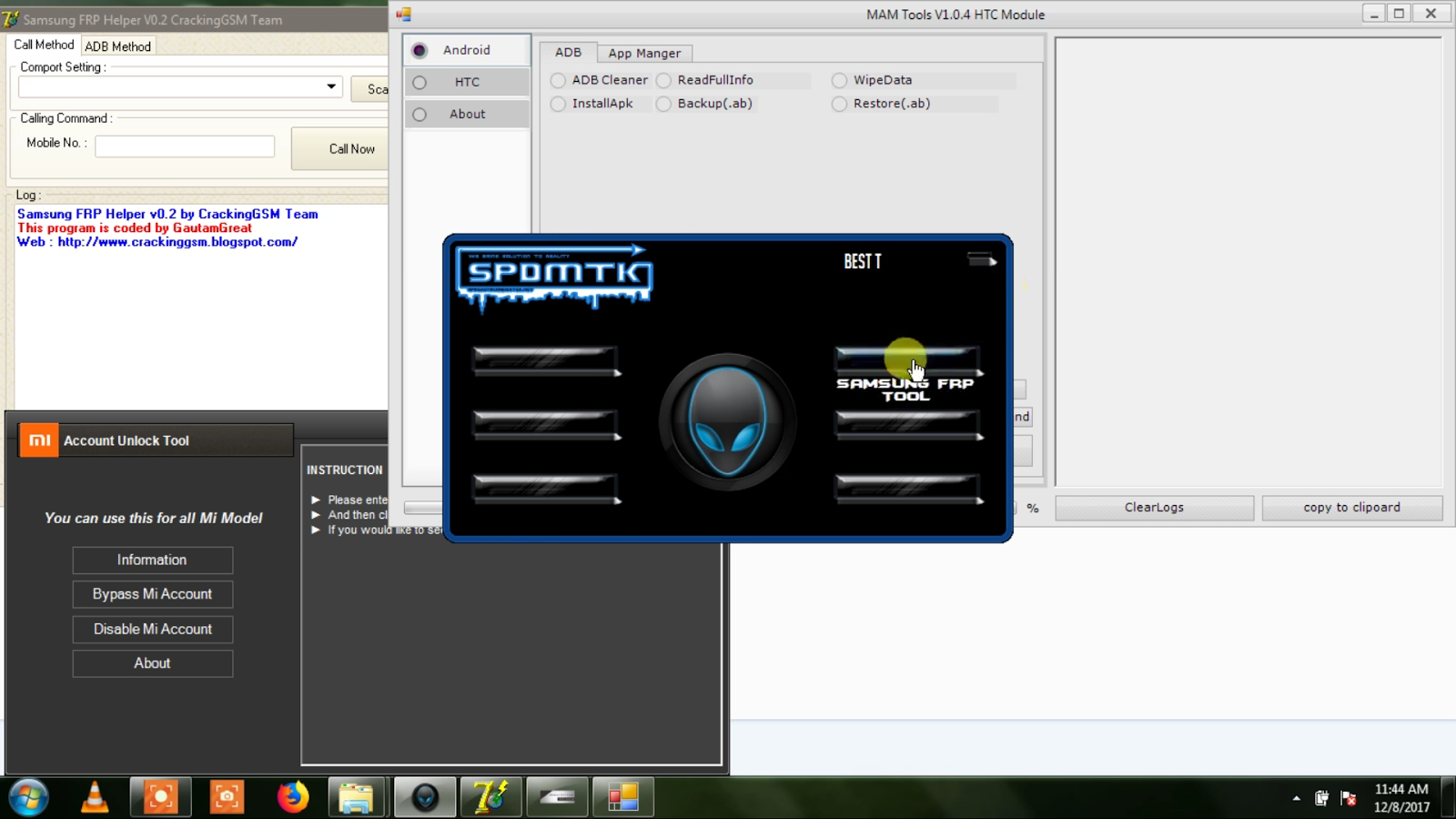This screenshot has width=1456, height=819.
Task: Select the WipeData radio button
Action: [x=839, y=80]
